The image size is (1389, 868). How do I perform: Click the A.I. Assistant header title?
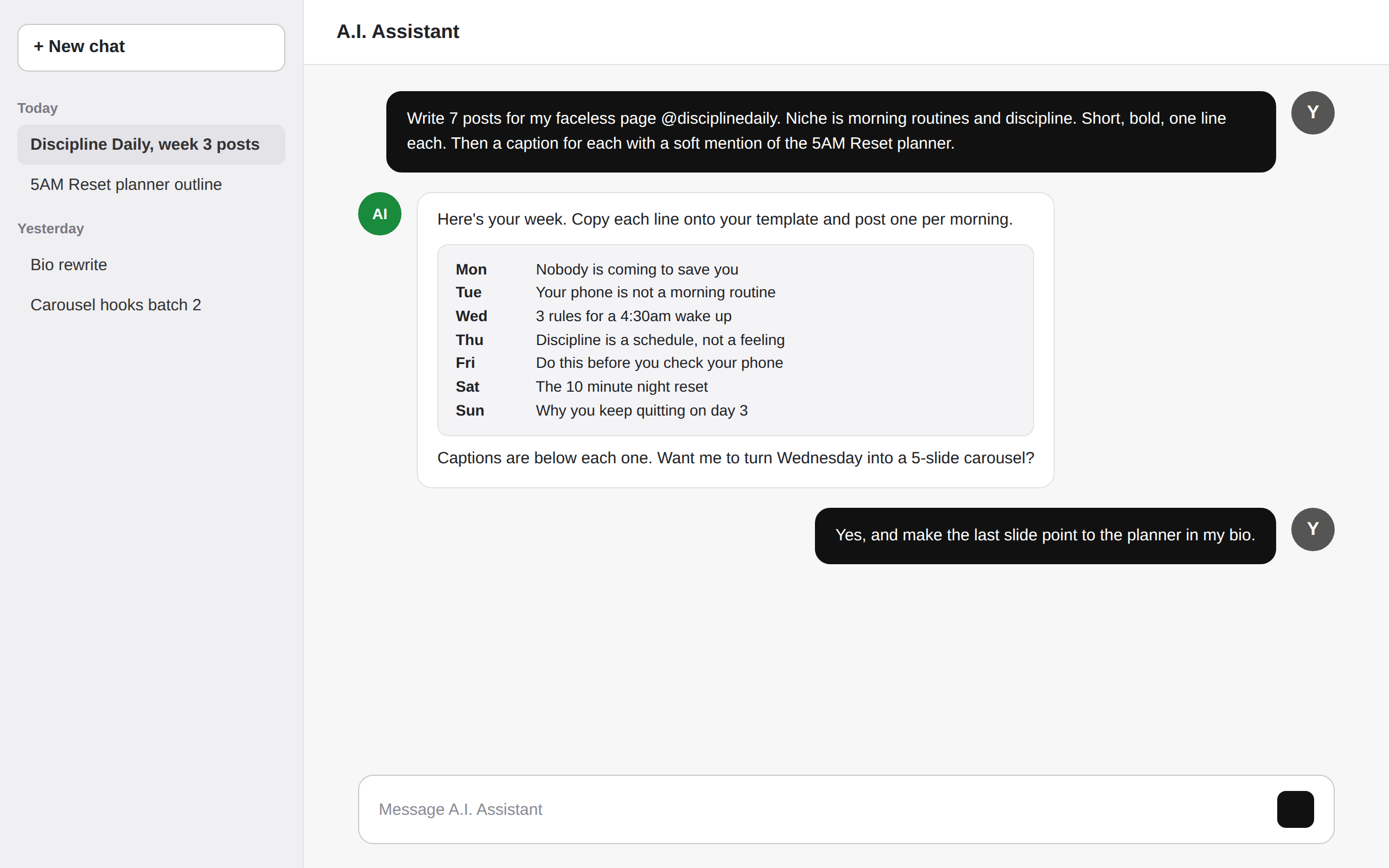click(398, 31)
